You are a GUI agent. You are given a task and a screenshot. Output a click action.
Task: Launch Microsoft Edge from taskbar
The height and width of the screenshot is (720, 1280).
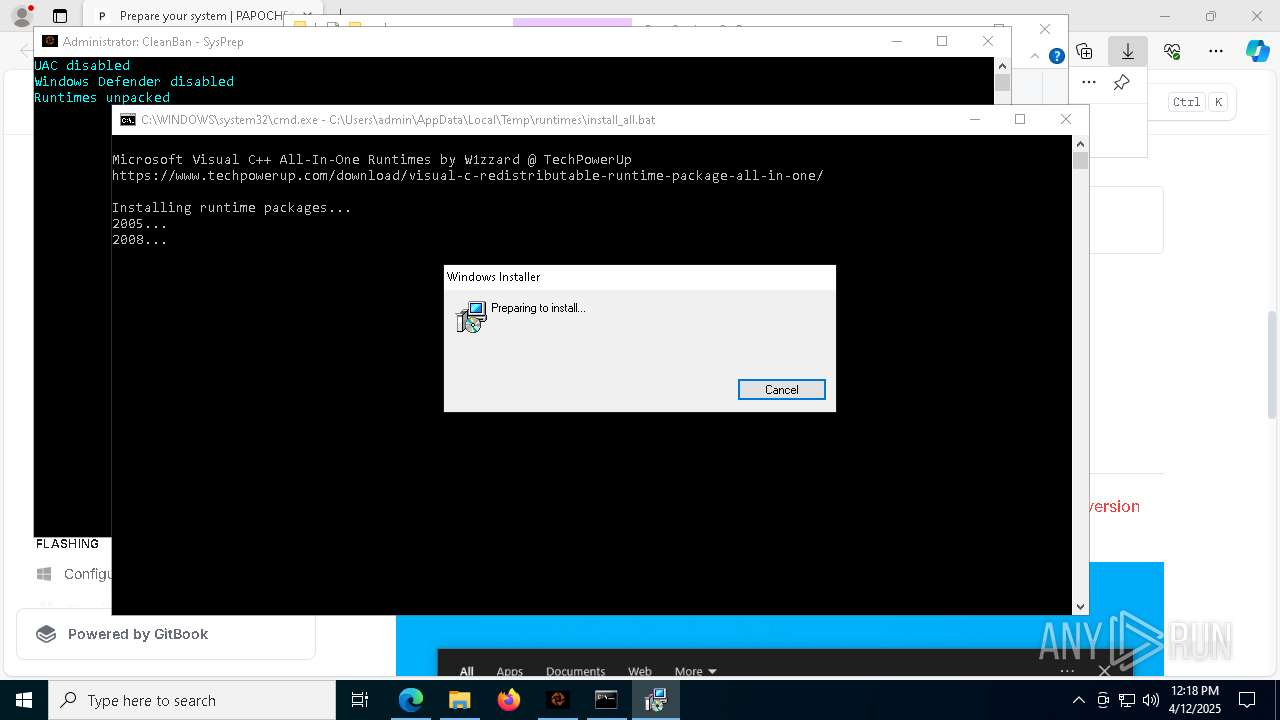(x=411, y=700)
